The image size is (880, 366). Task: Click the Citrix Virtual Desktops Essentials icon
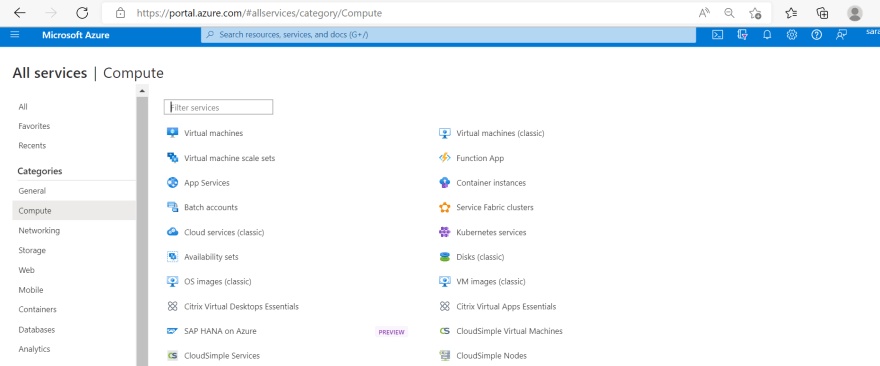172,306
